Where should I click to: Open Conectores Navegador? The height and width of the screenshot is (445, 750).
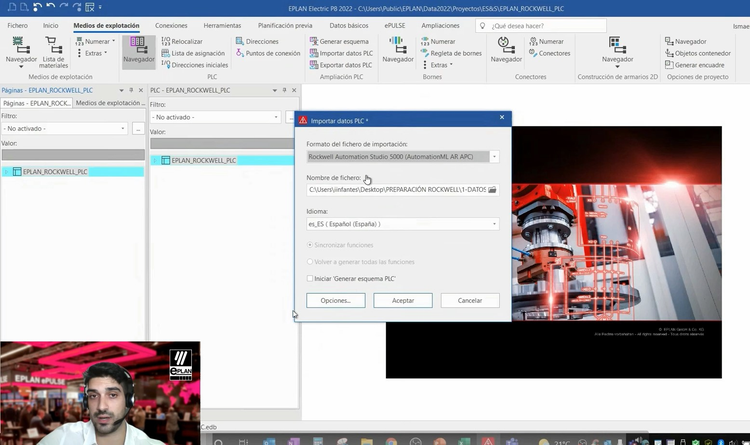506,50
